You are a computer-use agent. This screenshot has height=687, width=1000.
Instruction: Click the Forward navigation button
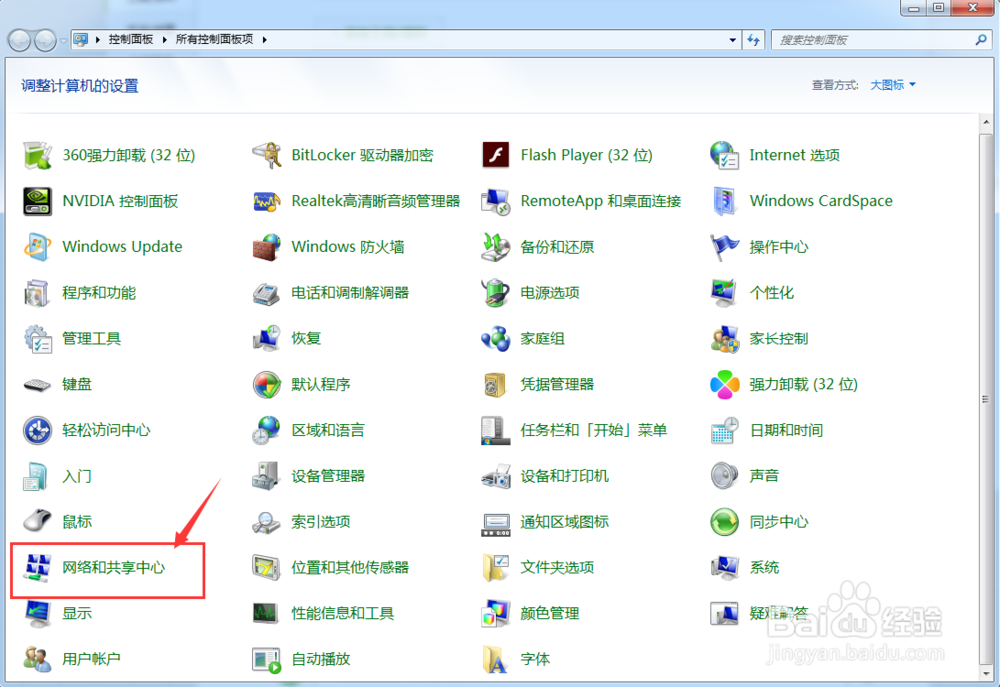click(x=45, y=41)
